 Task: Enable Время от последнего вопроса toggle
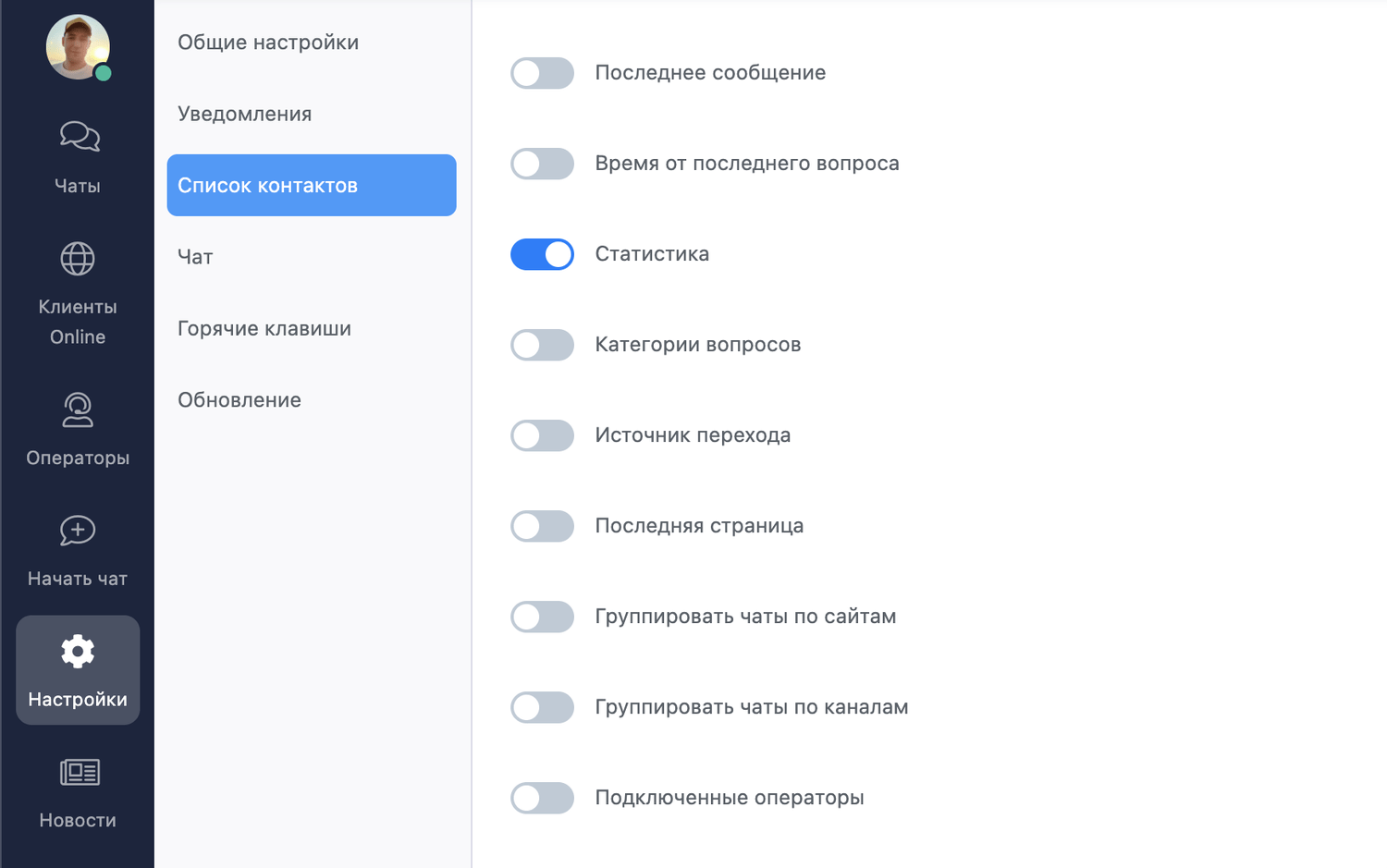542,164
